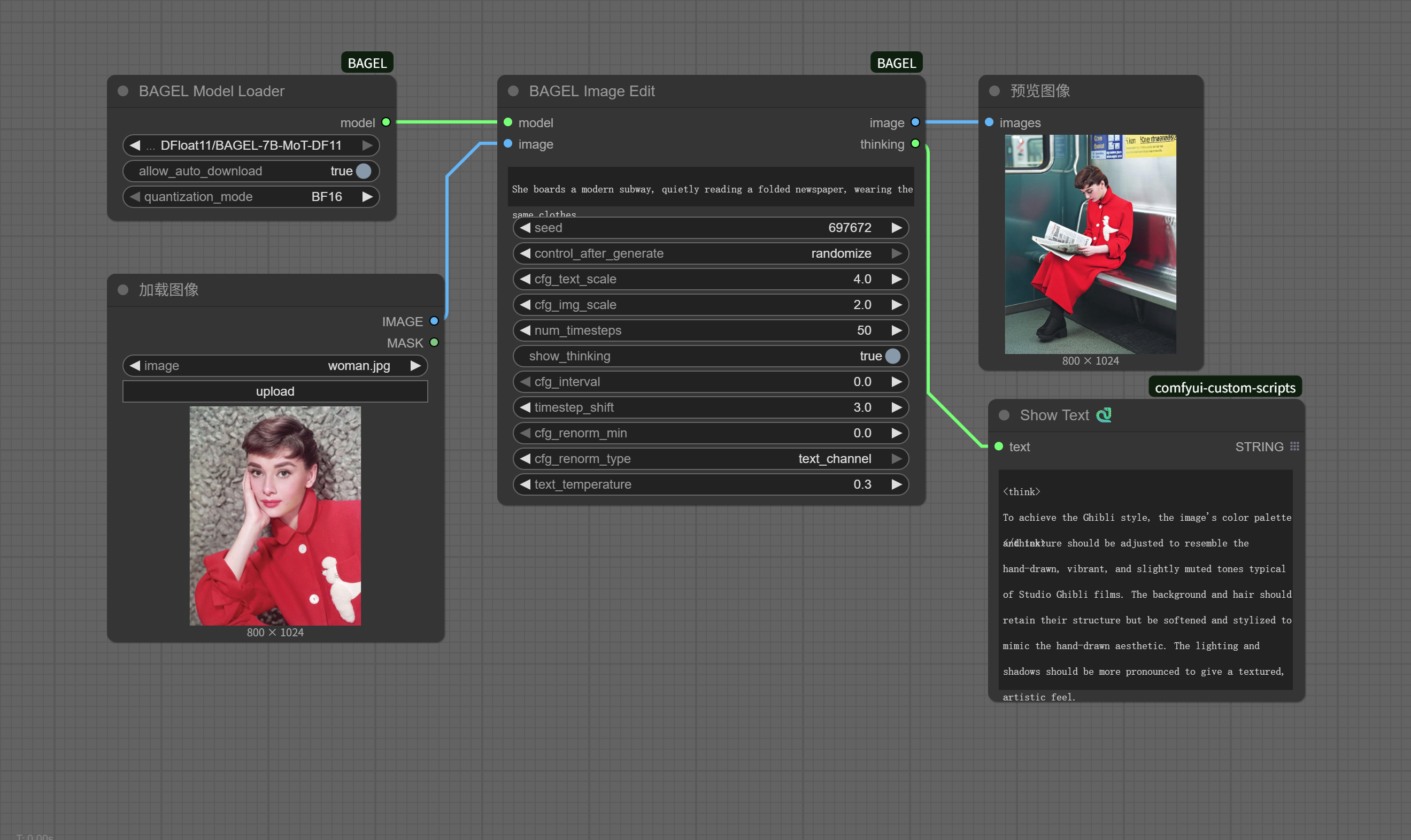Click the upload button
This screenshot has width=1411, height=840.
pyautogui.click(x=275, y=391)
